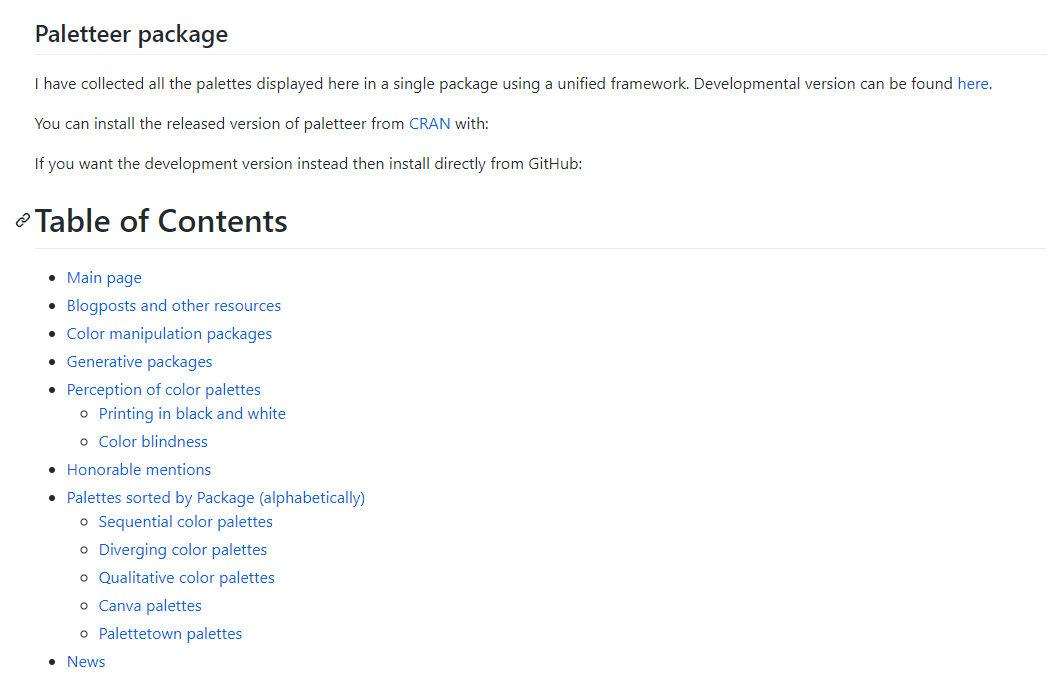Follow the CRAN link
This screenshot has width=1055, height=697.
pyautogui.click(x=429, y=124)
